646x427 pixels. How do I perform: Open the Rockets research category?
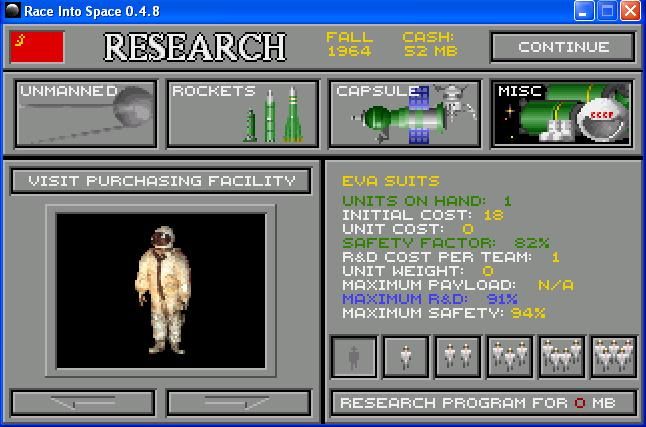(x=243, y=114)
